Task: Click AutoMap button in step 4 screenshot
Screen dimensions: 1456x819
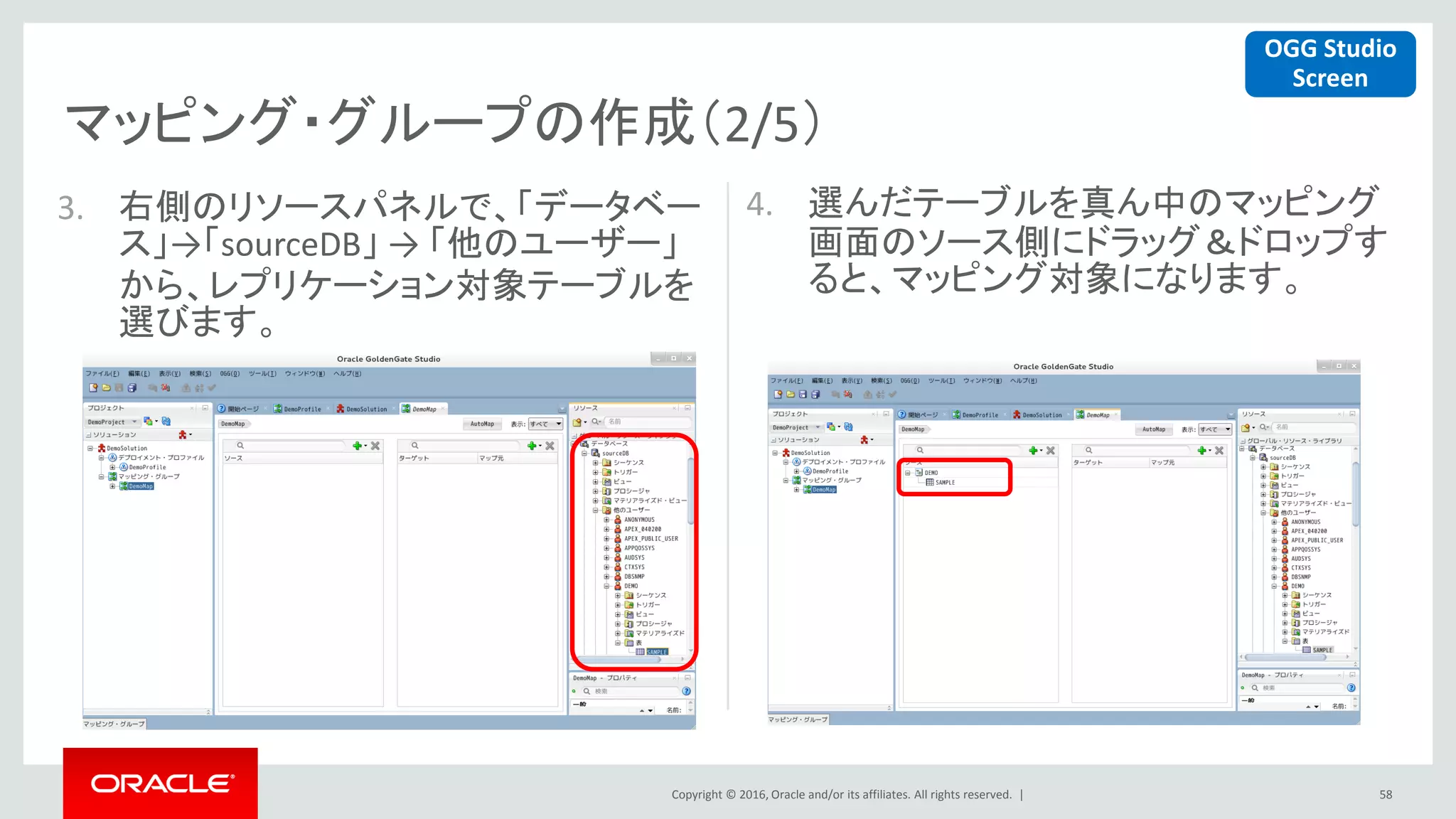Action: (x=1154, y=429)
